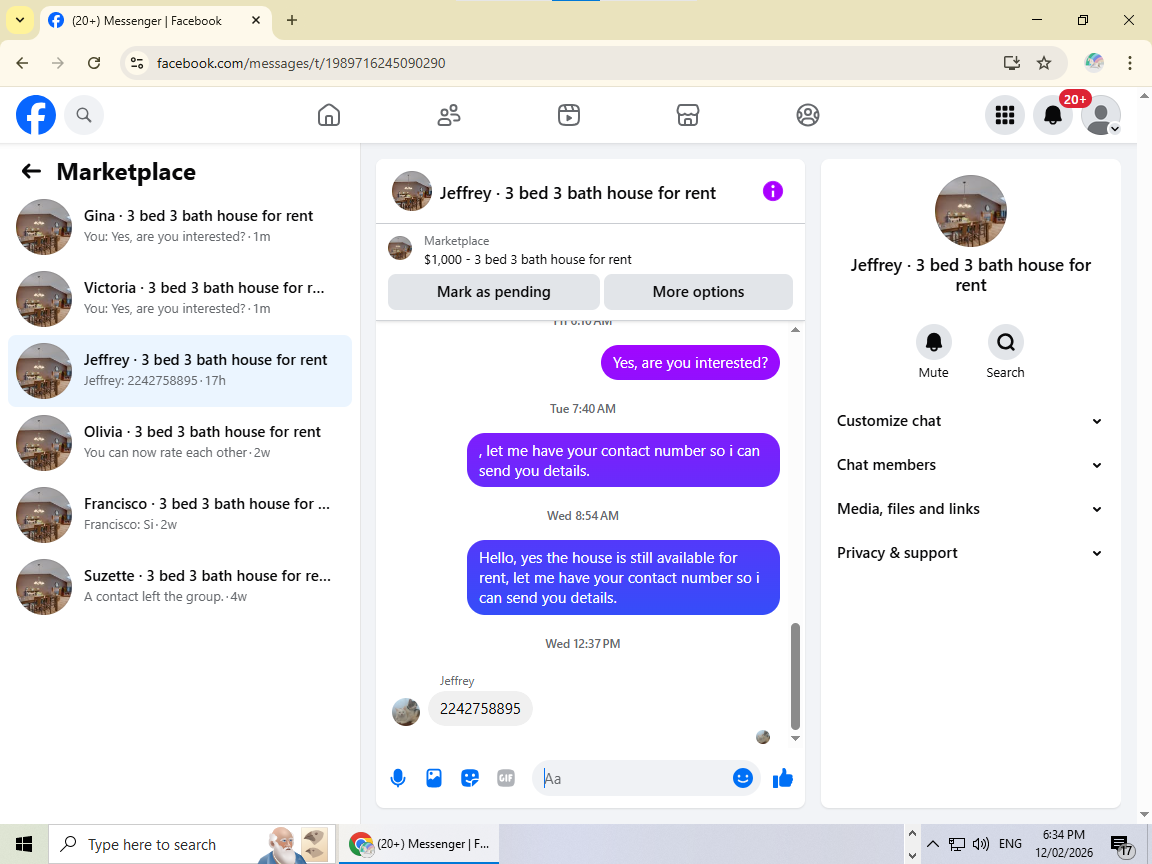Click More options button
The height and width of the screenshot is (864, 1152).
pos(698,292)
